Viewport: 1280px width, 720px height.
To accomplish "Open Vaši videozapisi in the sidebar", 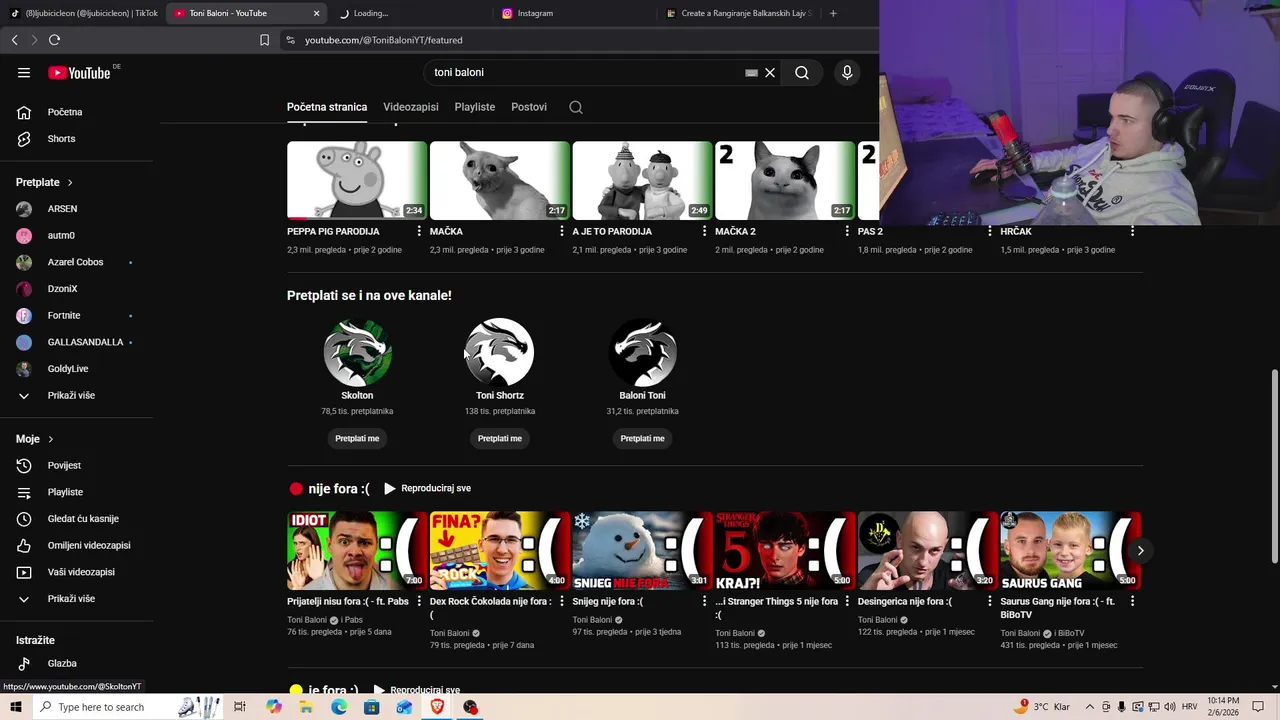I will click(80, 572).
